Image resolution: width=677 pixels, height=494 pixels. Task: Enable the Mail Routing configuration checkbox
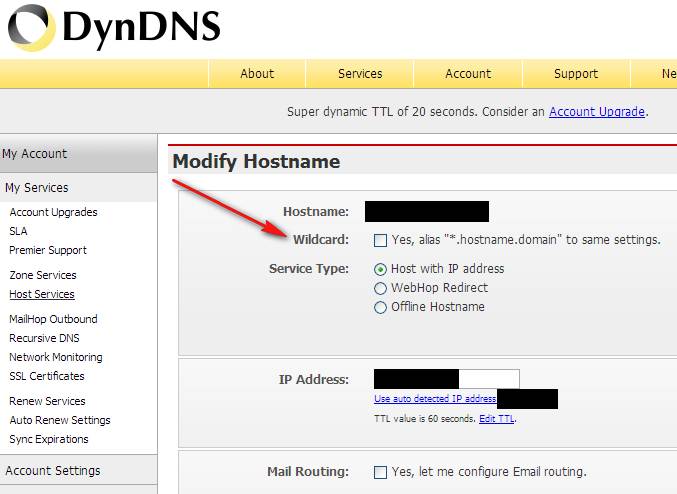click(x=380, y=472)
